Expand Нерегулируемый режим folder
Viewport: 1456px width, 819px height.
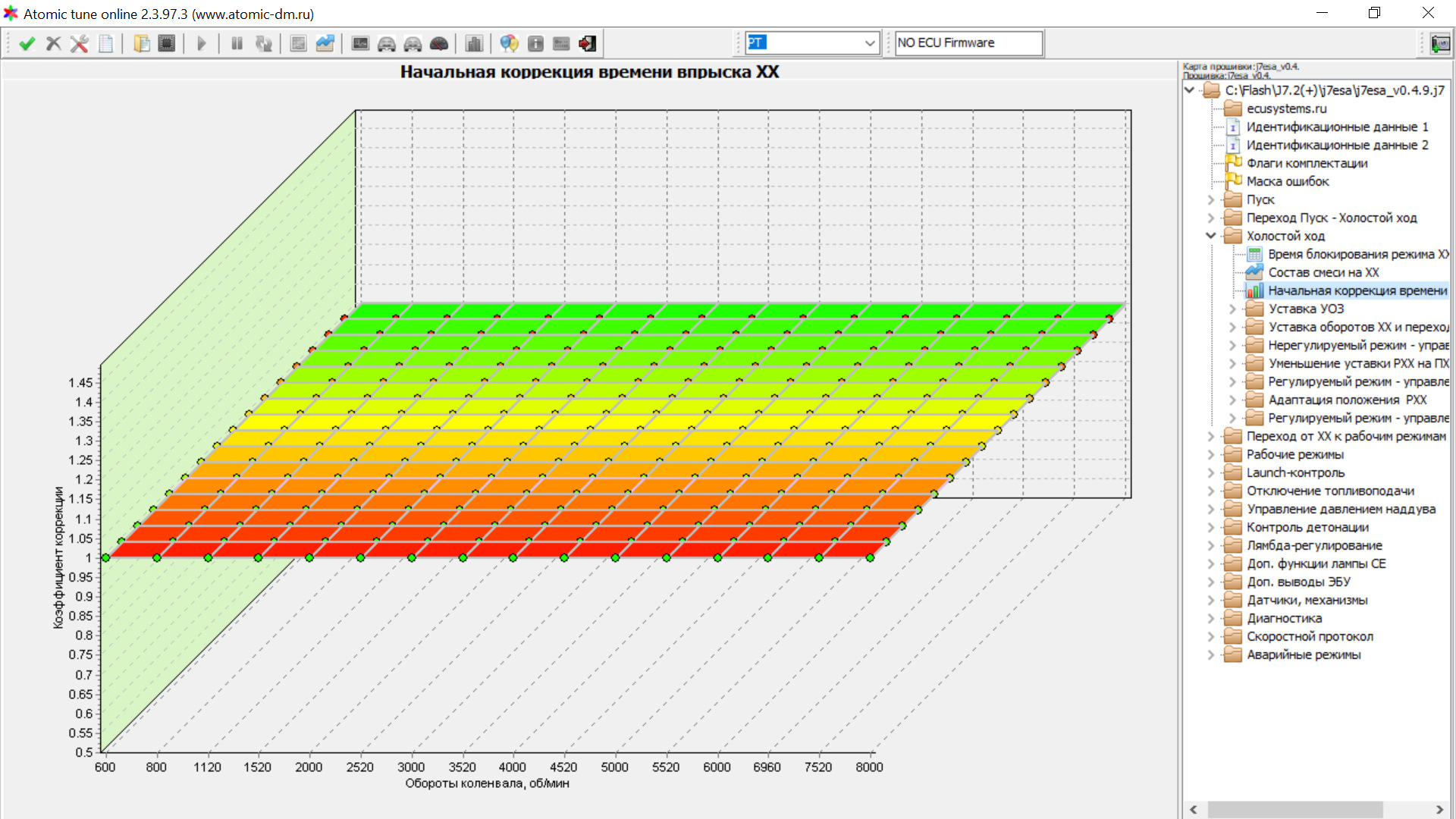1232,345
